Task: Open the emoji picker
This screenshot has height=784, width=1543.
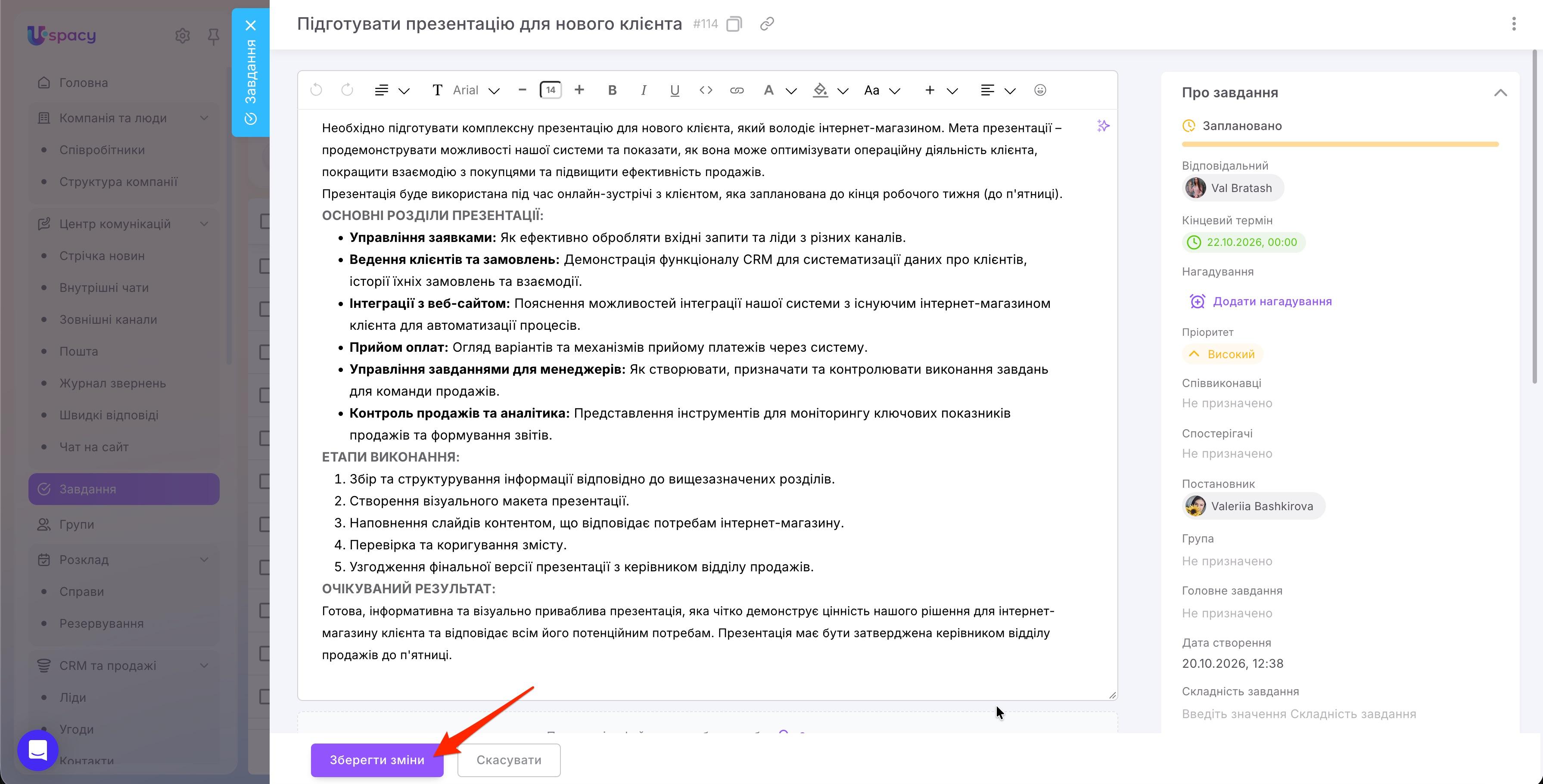Action: pyautogui.click(x=1040, y=90)
